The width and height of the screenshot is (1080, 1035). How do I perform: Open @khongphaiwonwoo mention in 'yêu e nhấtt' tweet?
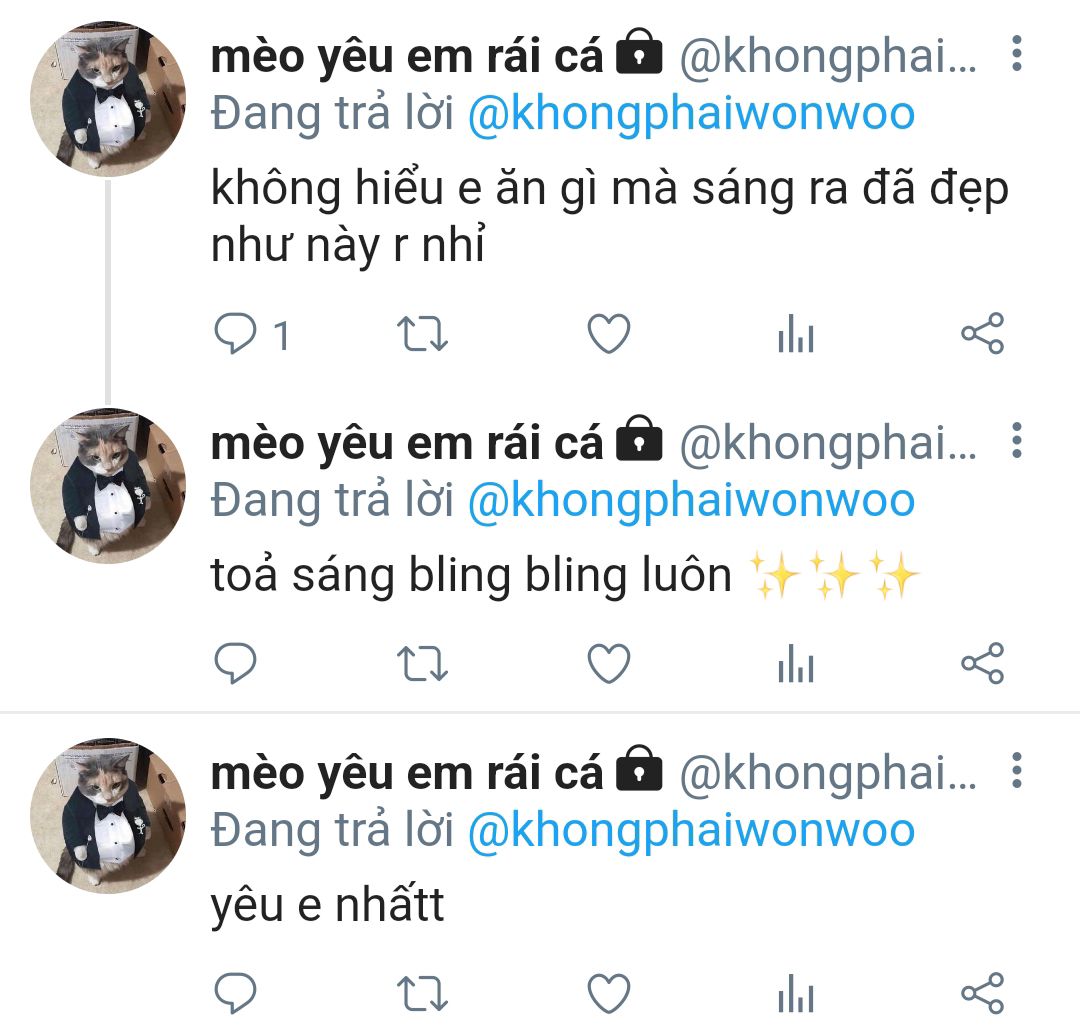pos(692,831)
